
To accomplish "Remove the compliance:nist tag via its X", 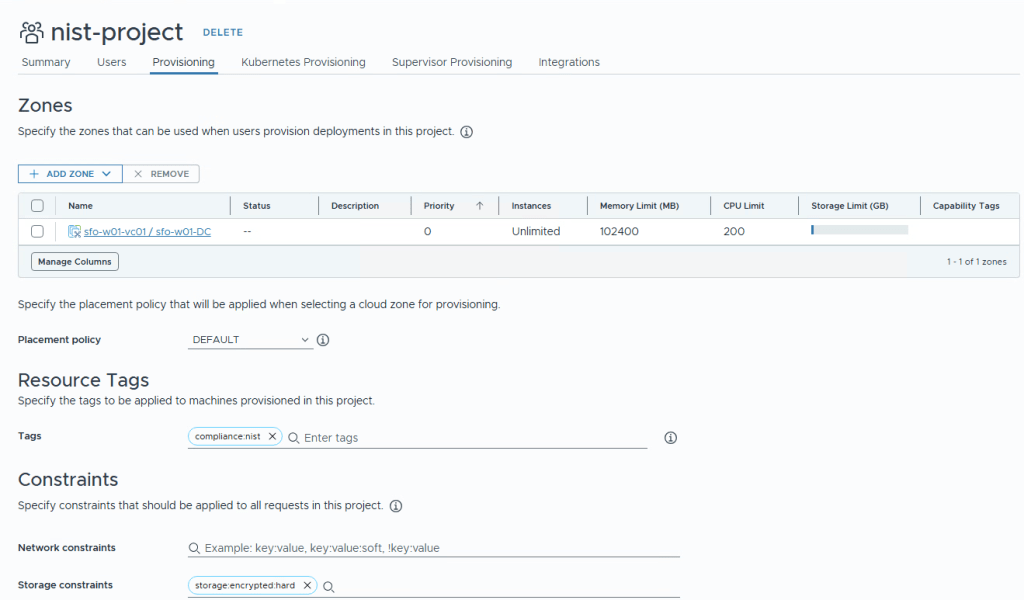I will tap(272, 437).
